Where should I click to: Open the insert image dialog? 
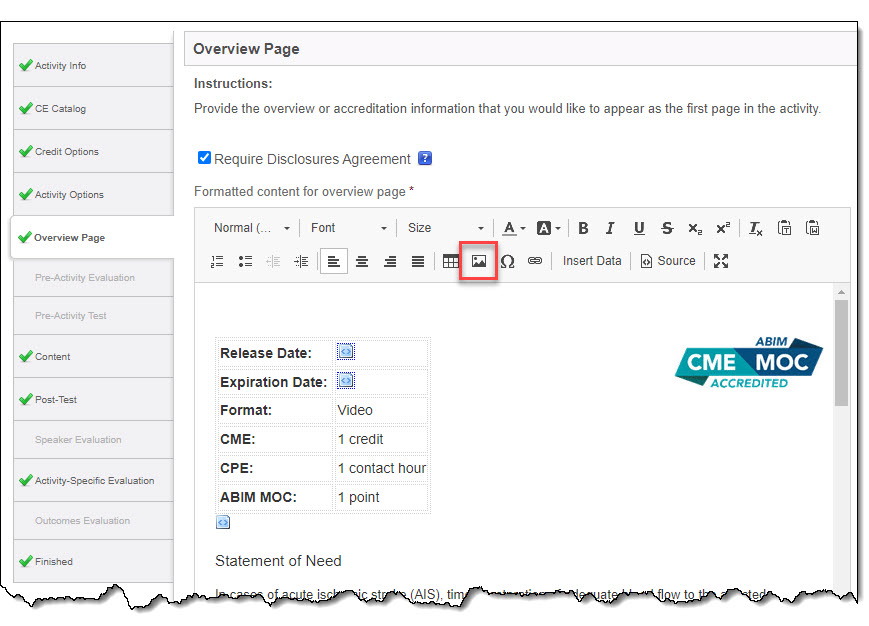(x=479, y=261)
